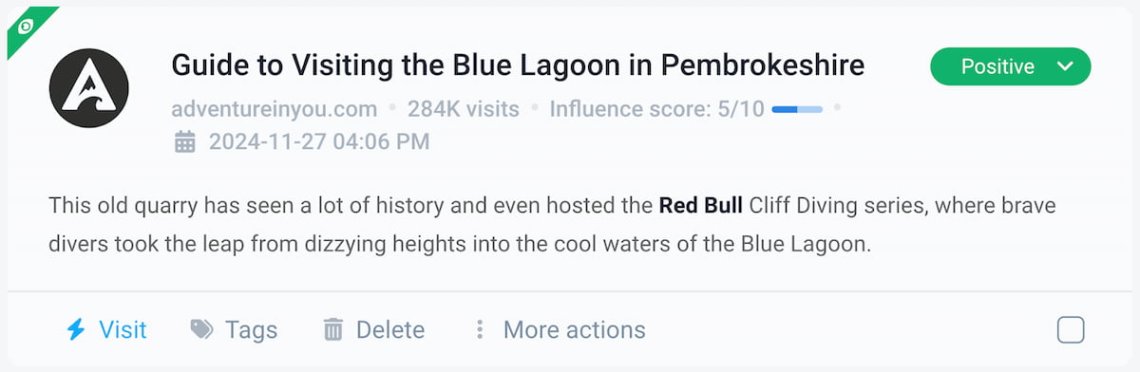1140x372 pixels.
Task: Click the calendar icon beside the date
Action: pos(185,141)
